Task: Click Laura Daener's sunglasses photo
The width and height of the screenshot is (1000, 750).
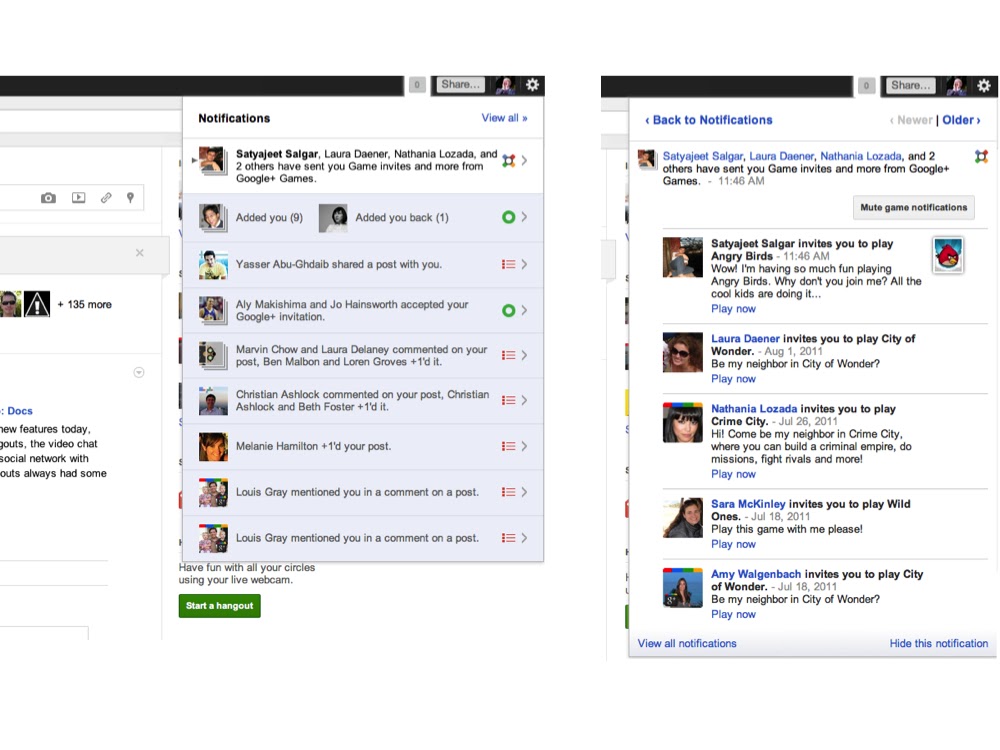Action: [x=682, y=352]
